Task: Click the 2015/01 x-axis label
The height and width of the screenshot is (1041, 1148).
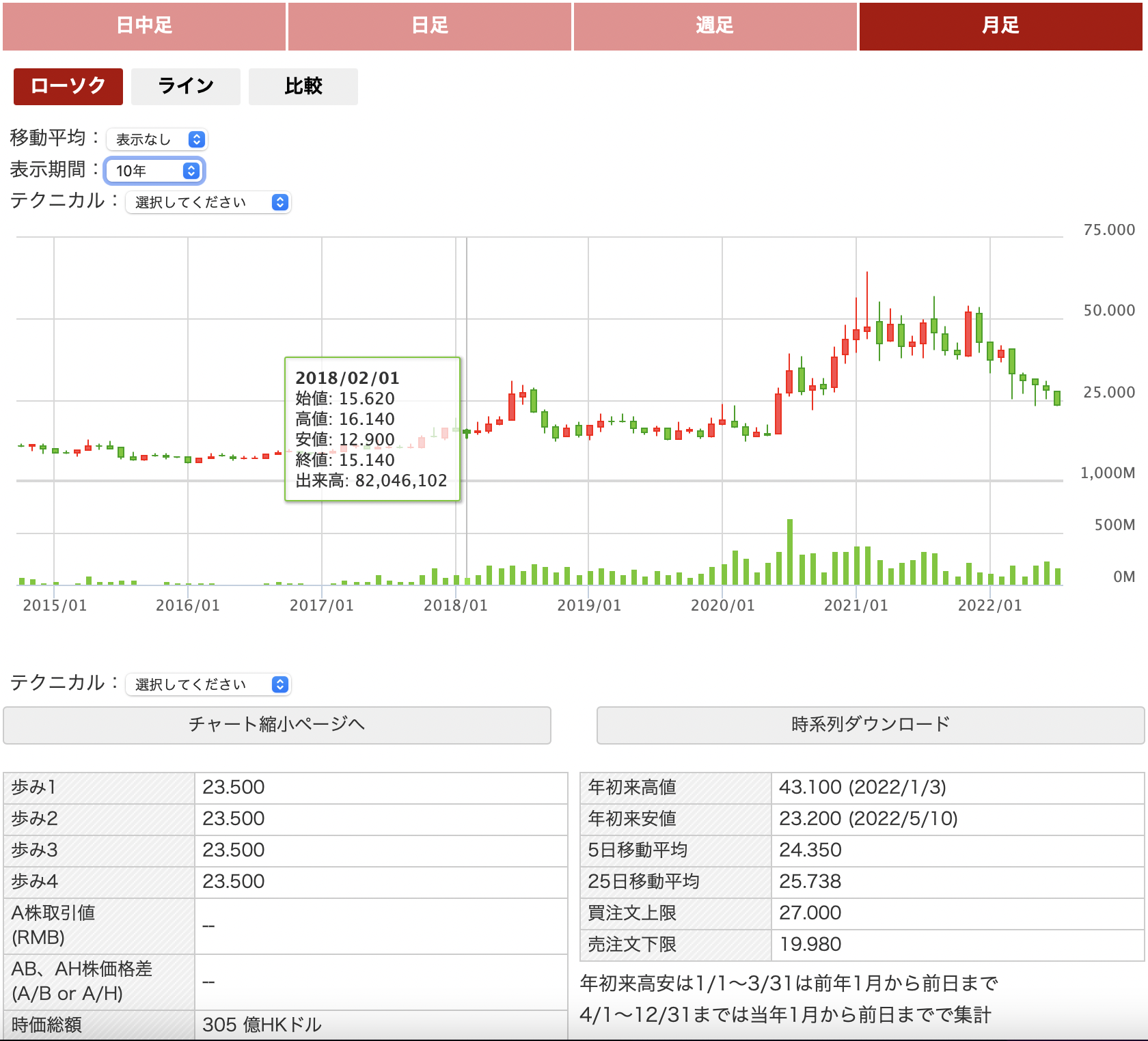Action: pyautogui.click(x=55, y=605)
